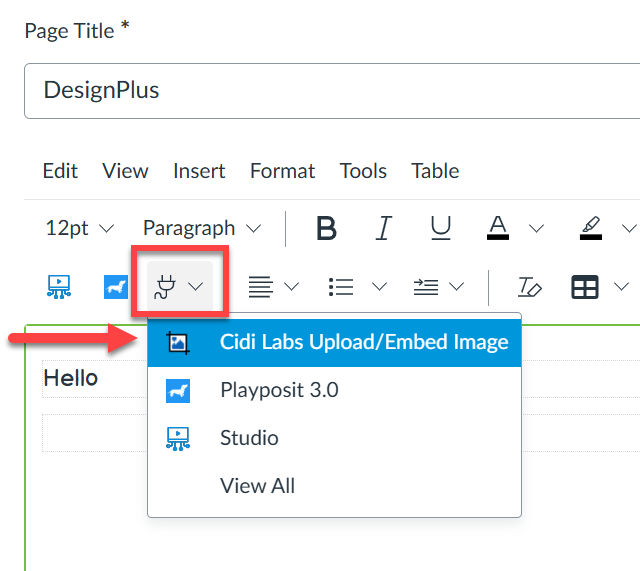
Task: Expand the bullet list options
Action: pyautogui.click(x=379, y=287)
